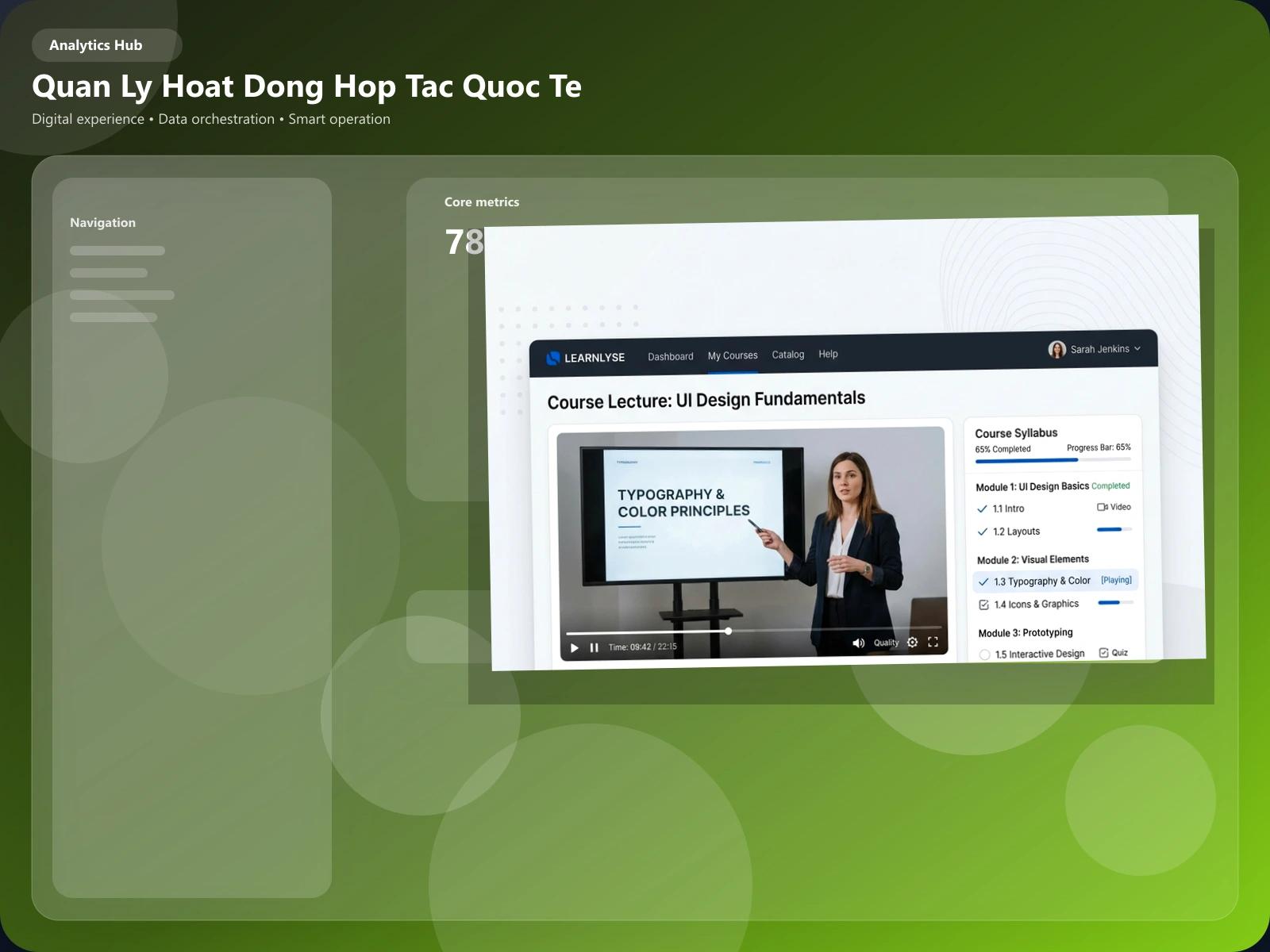Open the 1.1 Intro lesson
Screen dimensions: 1270x952
click(x=1008, y=509)
